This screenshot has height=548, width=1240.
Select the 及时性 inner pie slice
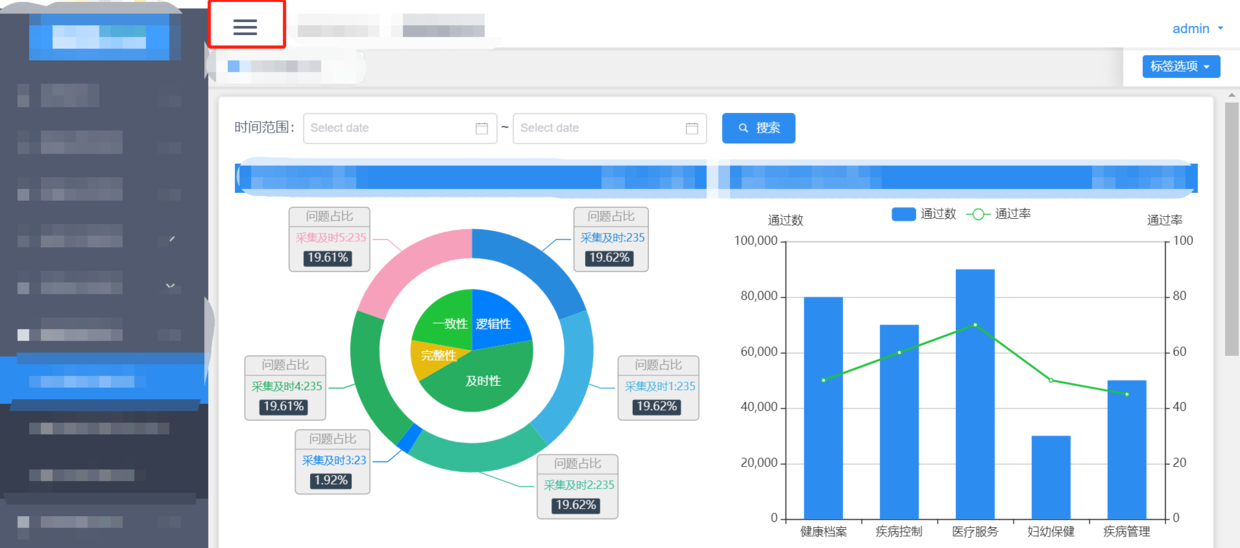[x=485, y=380]
